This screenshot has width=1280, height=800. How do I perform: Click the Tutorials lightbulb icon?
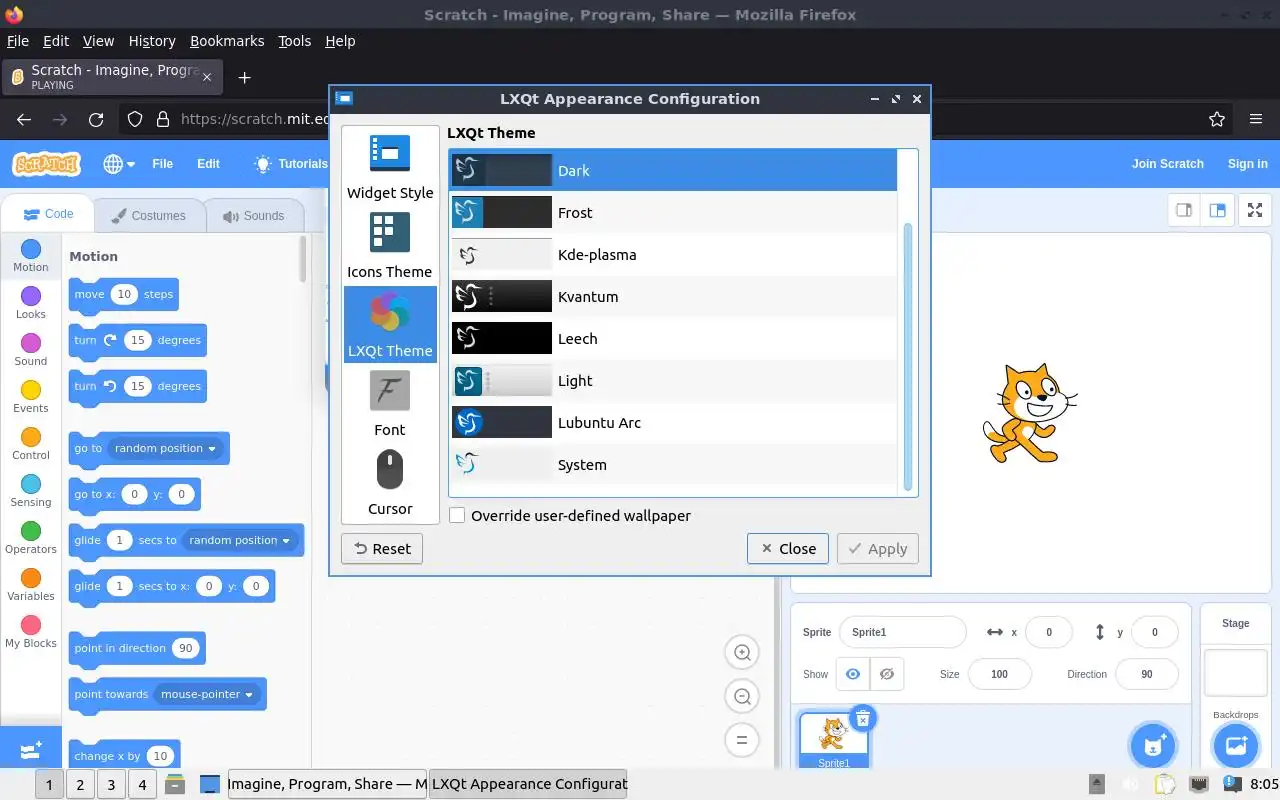tap(262, 164)
